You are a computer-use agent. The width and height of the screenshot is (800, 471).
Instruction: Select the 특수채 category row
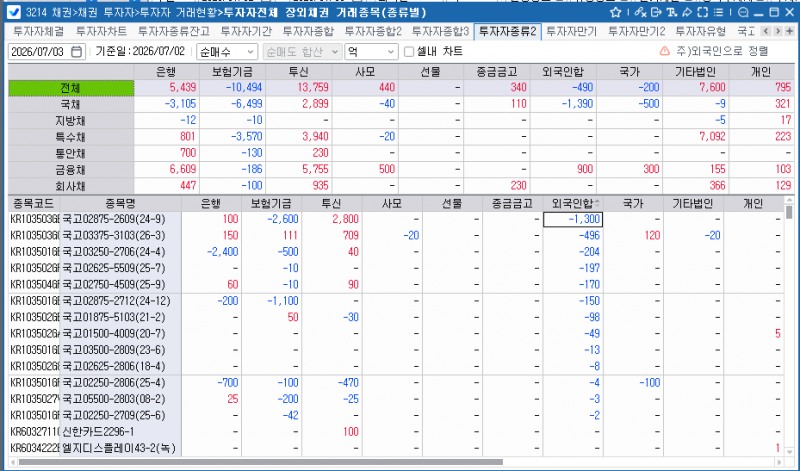71,137
